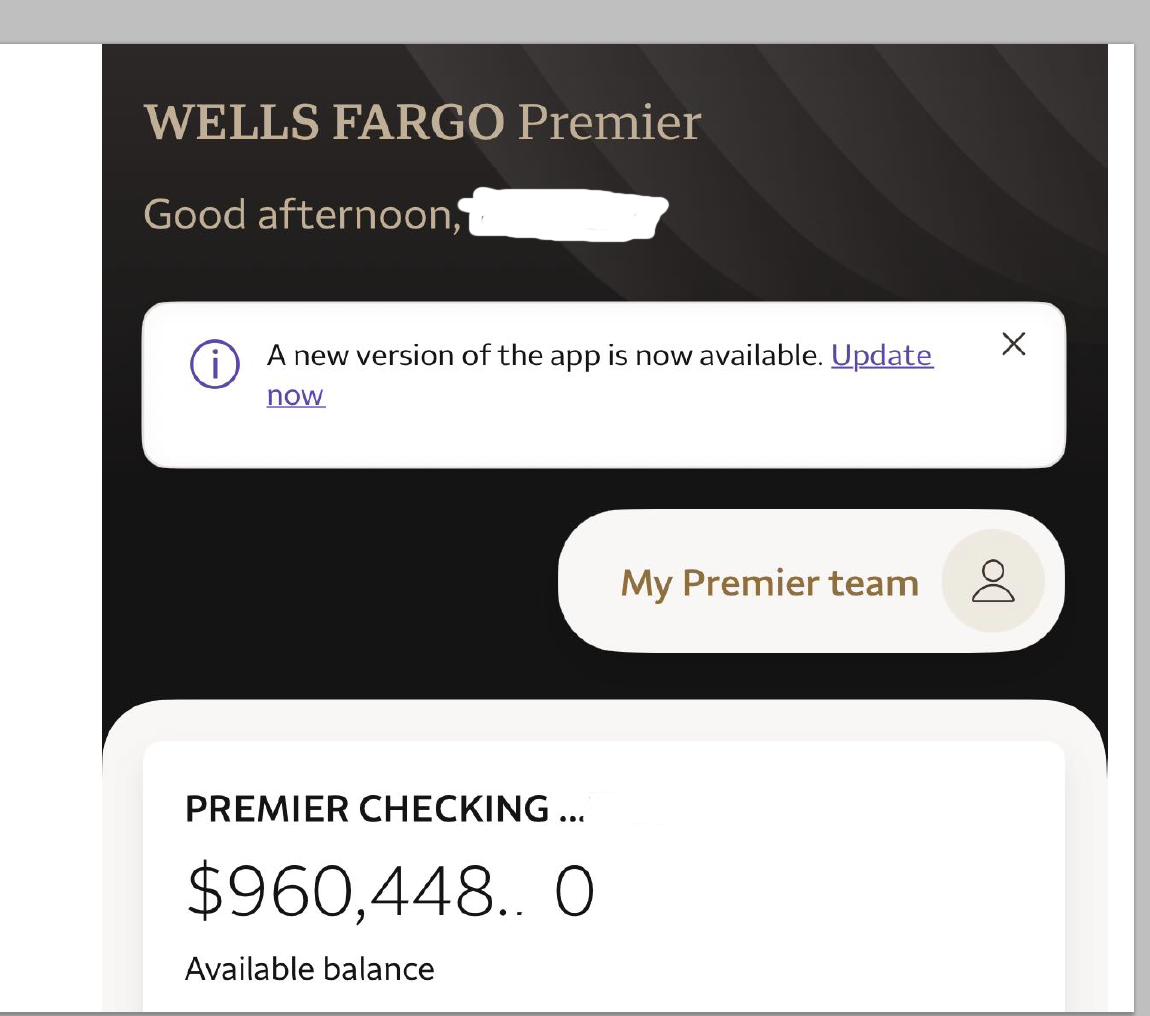1150x1016 pixels.
Task: Click the Premier word in header logo
Action: [x=610, y=122]
